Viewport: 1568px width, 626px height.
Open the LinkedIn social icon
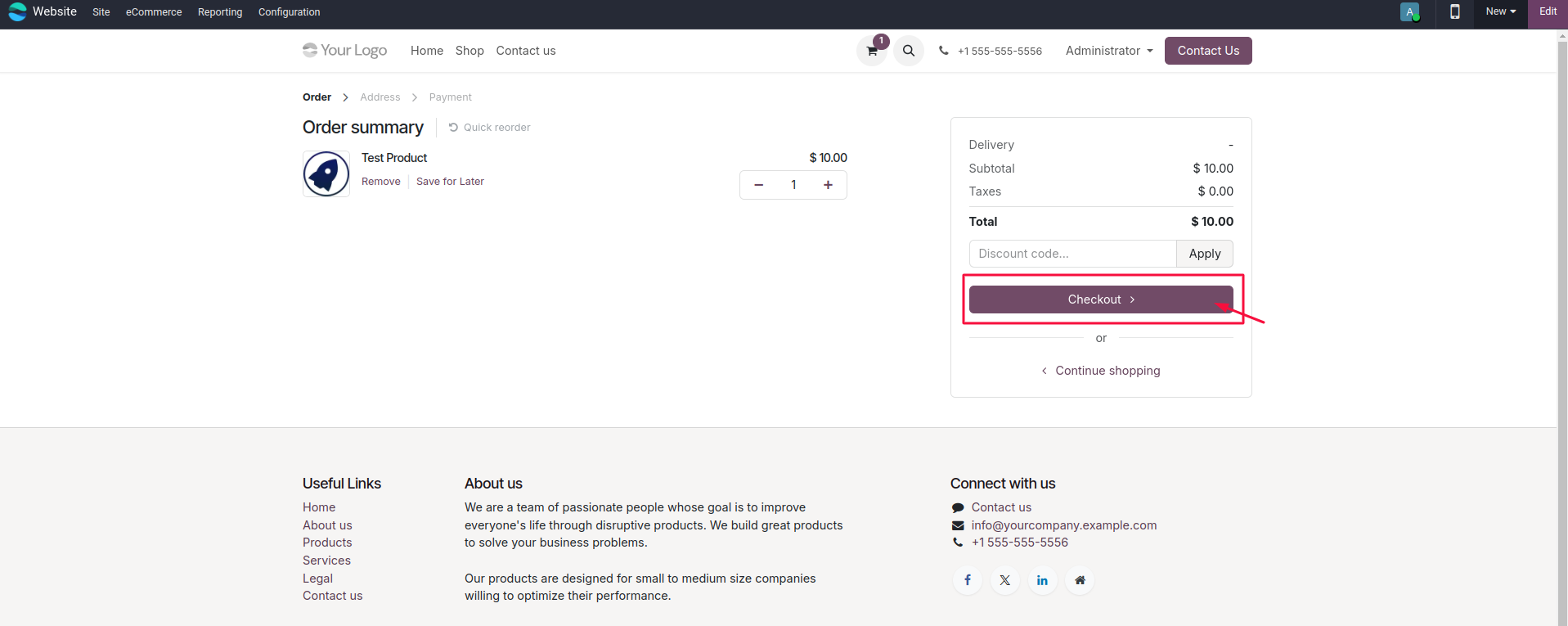pyautogui.click(x=1042, y=580)
